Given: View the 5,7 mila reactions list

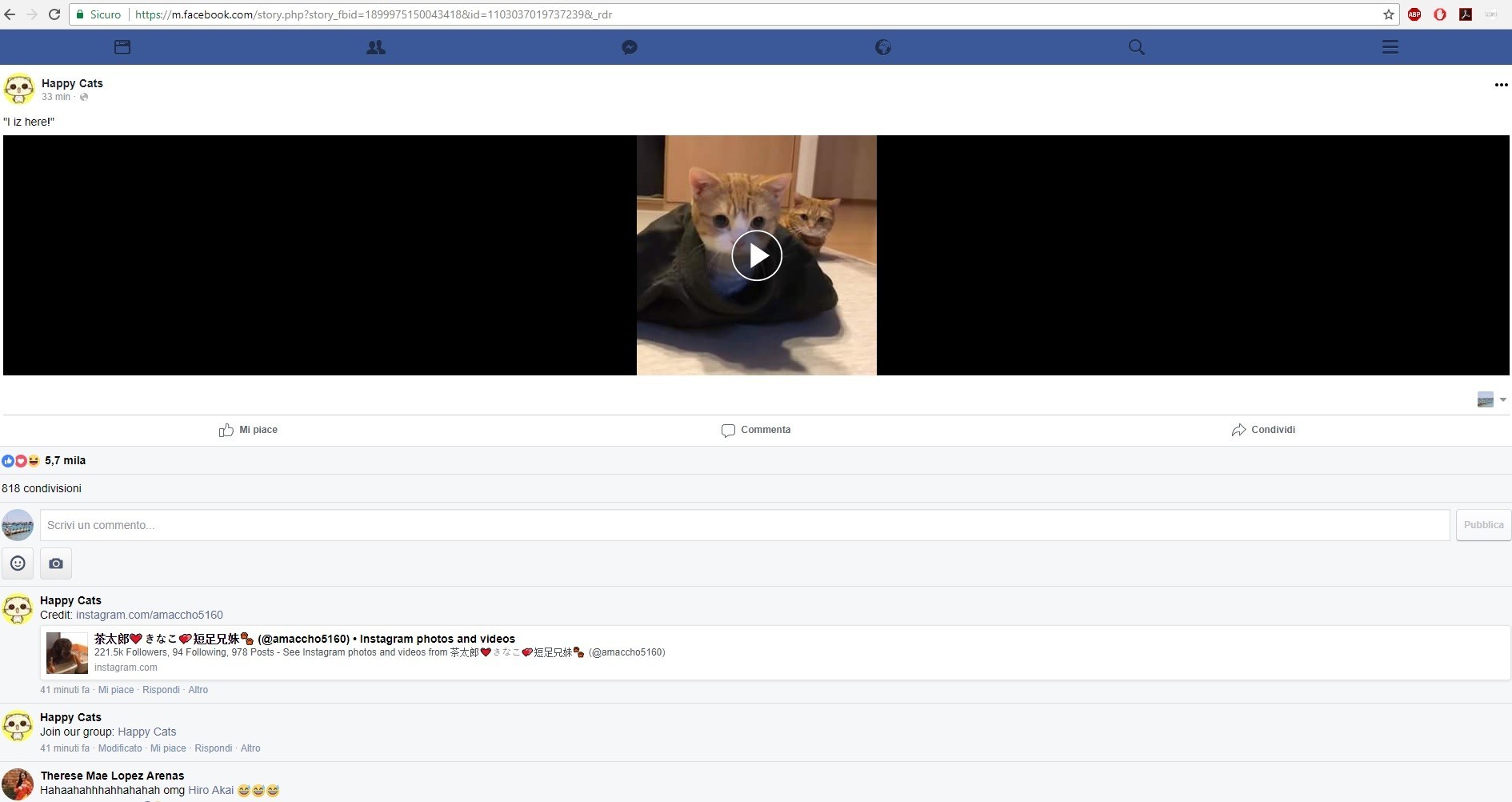Looking at the screenshot, I should pyautogui.click(x=64, y=460).
